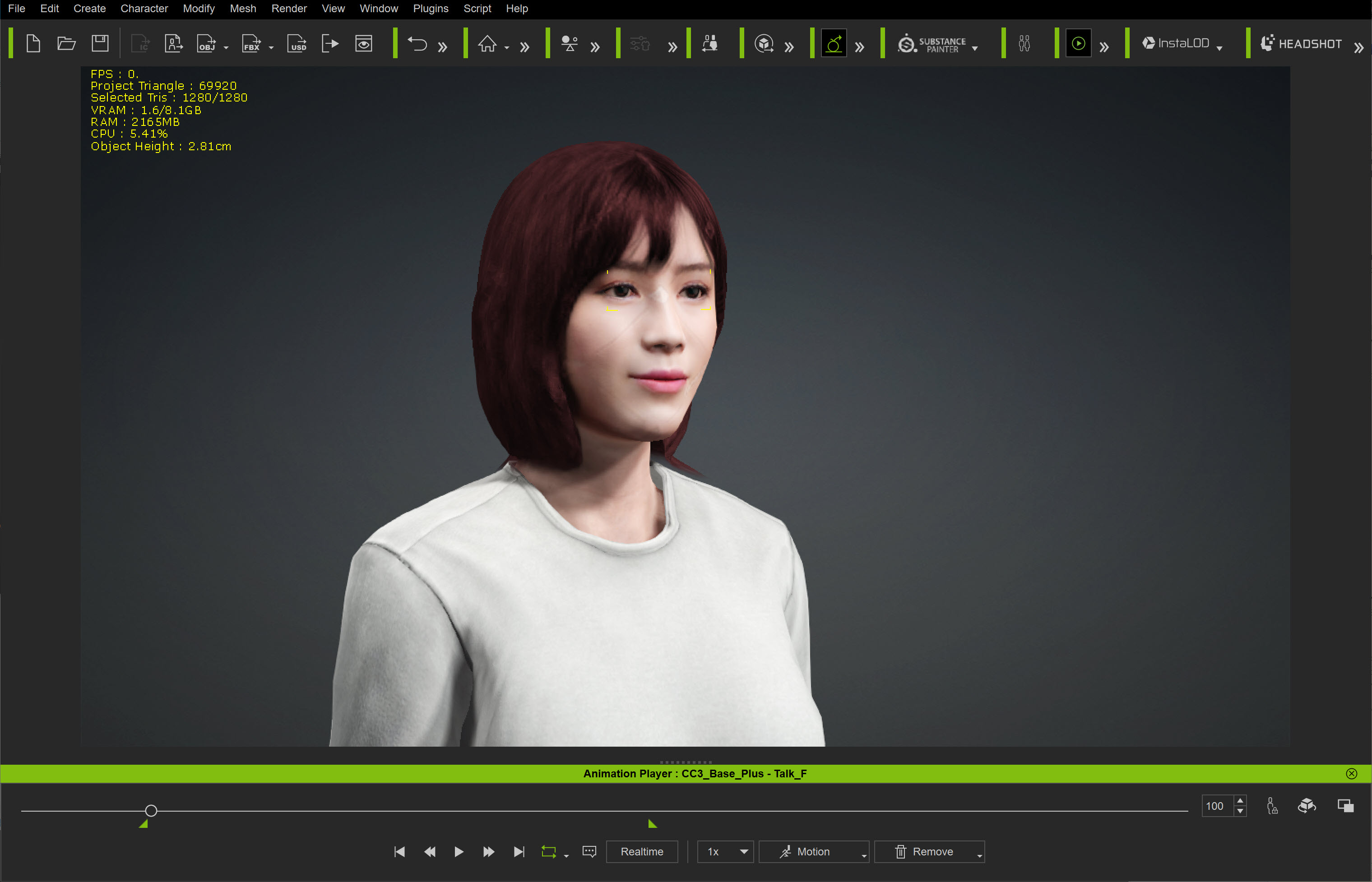Image resolution: width=1372 pixels, height=882 pixels.
Task: Toggle the lock character root icon
Action: [1272, 806]
